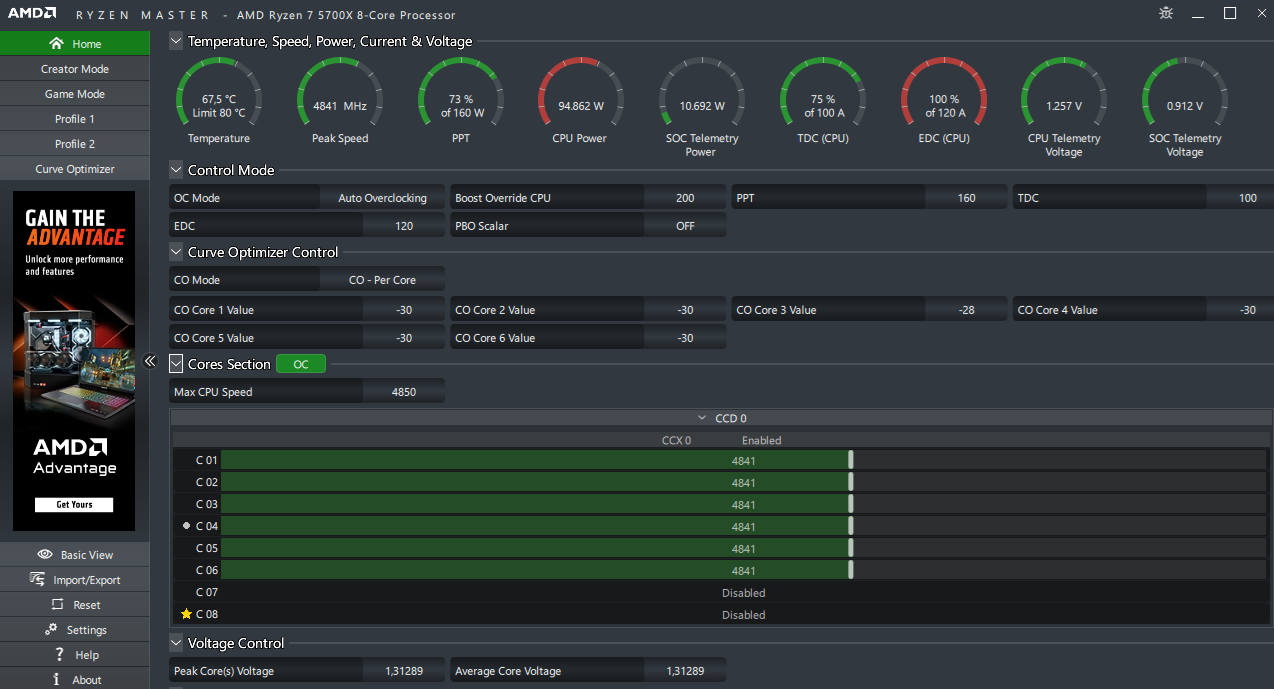The image size is (1274, 689).
Task: Collapse sidebar with double chevron arrow
Action: coord(150,361)
